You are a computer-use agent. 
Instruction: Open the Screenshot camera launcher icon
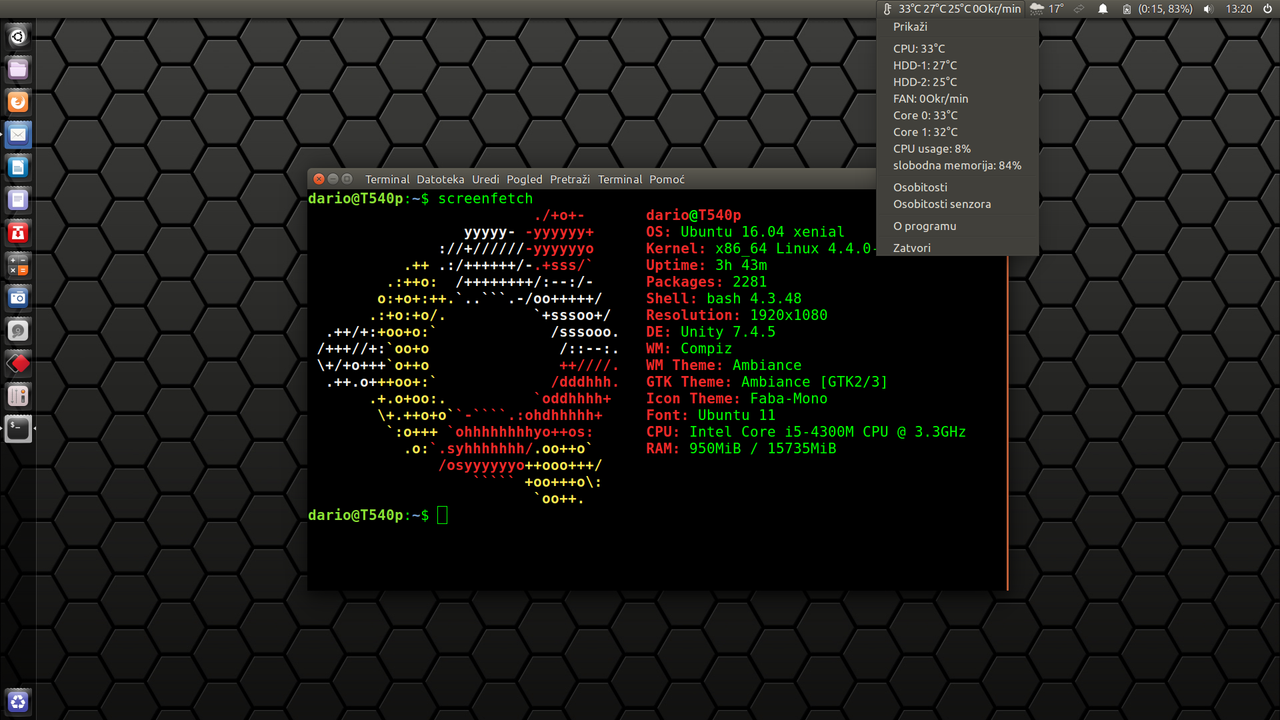18,298
